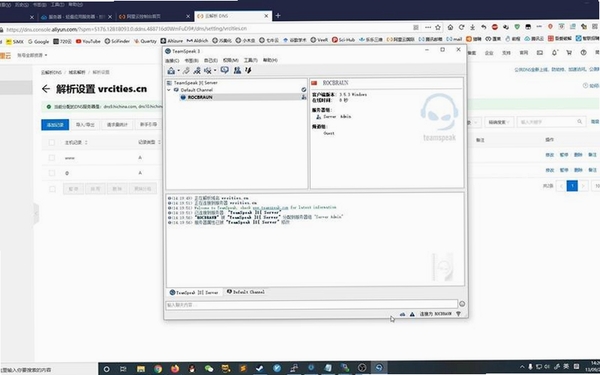Image resolution: width=600 pixels, height=375 pixels.
Task: Open the browser page actions ellipsis menu
Action: point(428,27)
